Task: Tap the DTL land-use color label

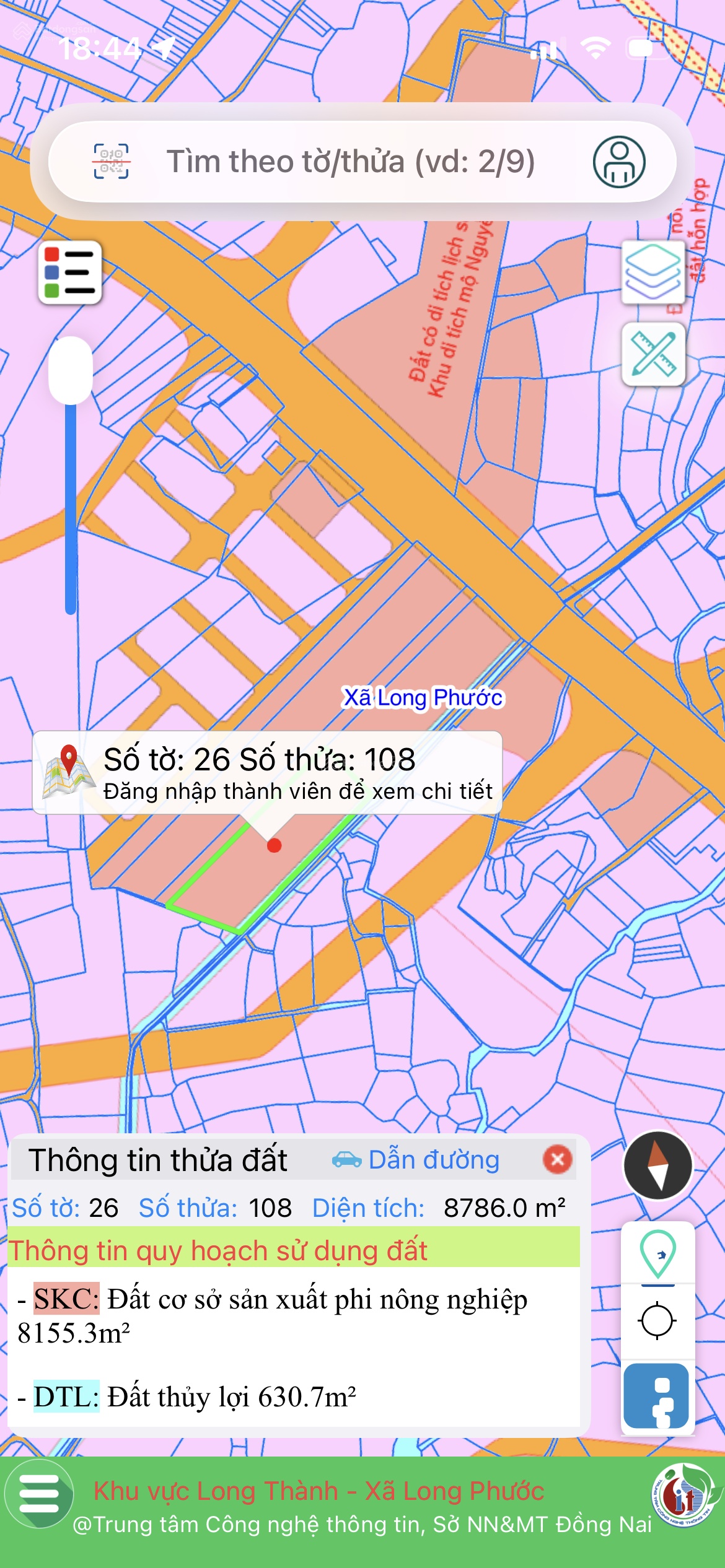Action: click(66, 1396)
